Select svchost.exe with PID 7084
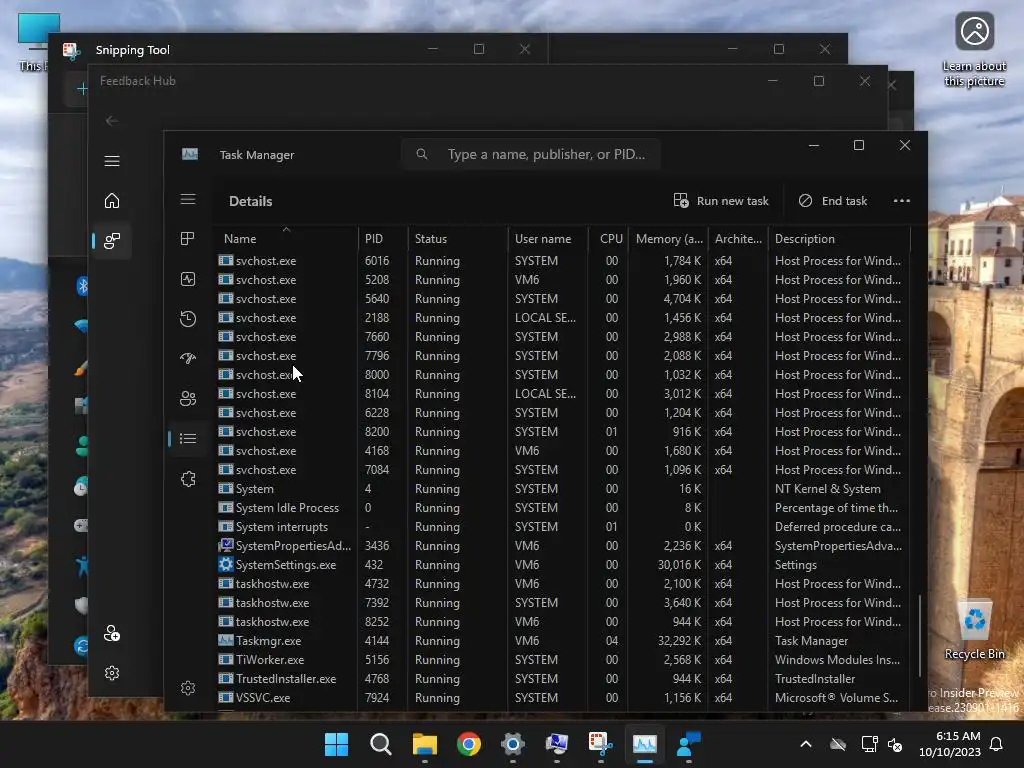Image resolution: width=1024 pixels, height=768 pixels. click(x=563, y=470)
